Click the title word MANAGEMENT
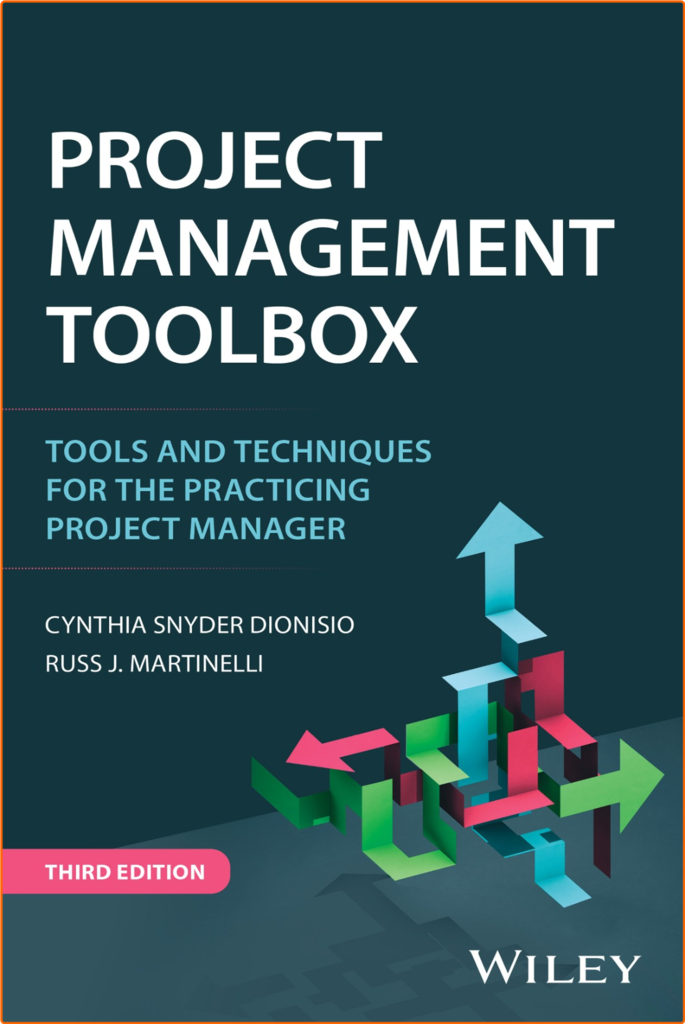Image resolution: width=685 pixels, height=1024 pixels. [x=332, y=248]
